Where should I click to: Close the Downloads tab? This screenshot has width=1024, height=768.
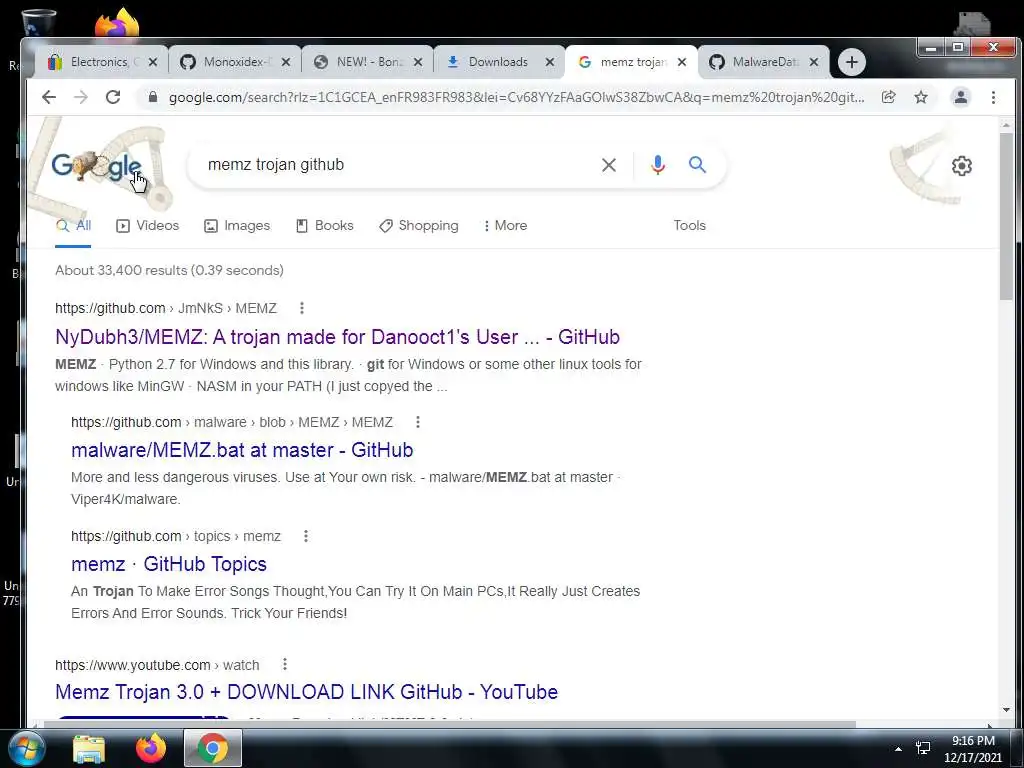coord(550,62)
